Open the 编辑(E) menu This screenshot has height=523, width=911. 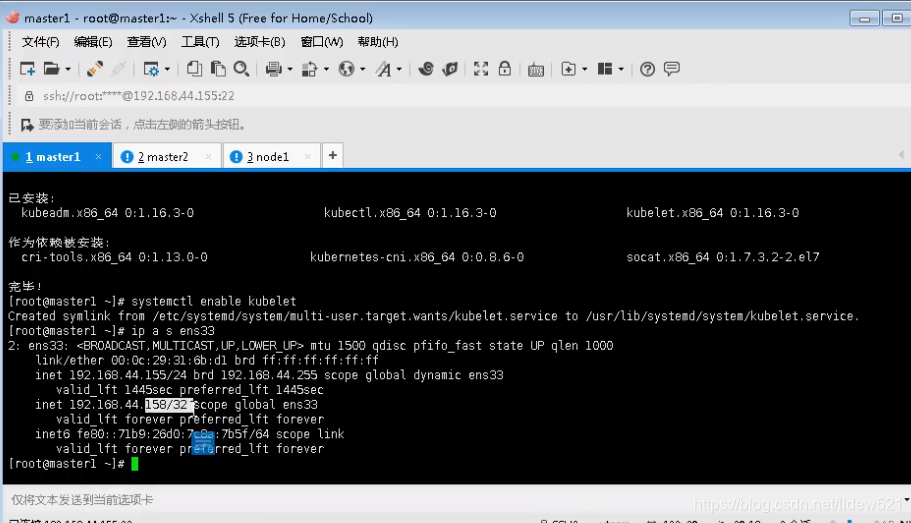point(93,42)
